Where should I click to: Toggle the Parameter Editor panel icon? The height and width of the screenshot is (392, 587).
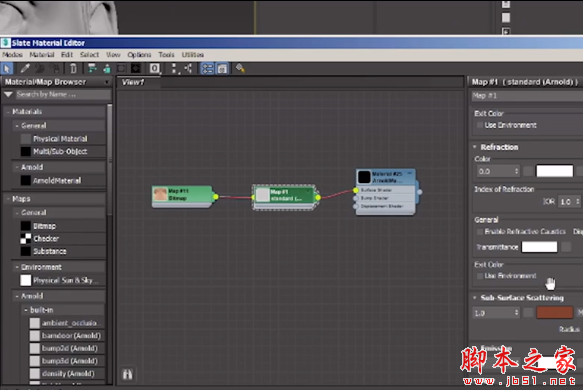coord(222,69)
